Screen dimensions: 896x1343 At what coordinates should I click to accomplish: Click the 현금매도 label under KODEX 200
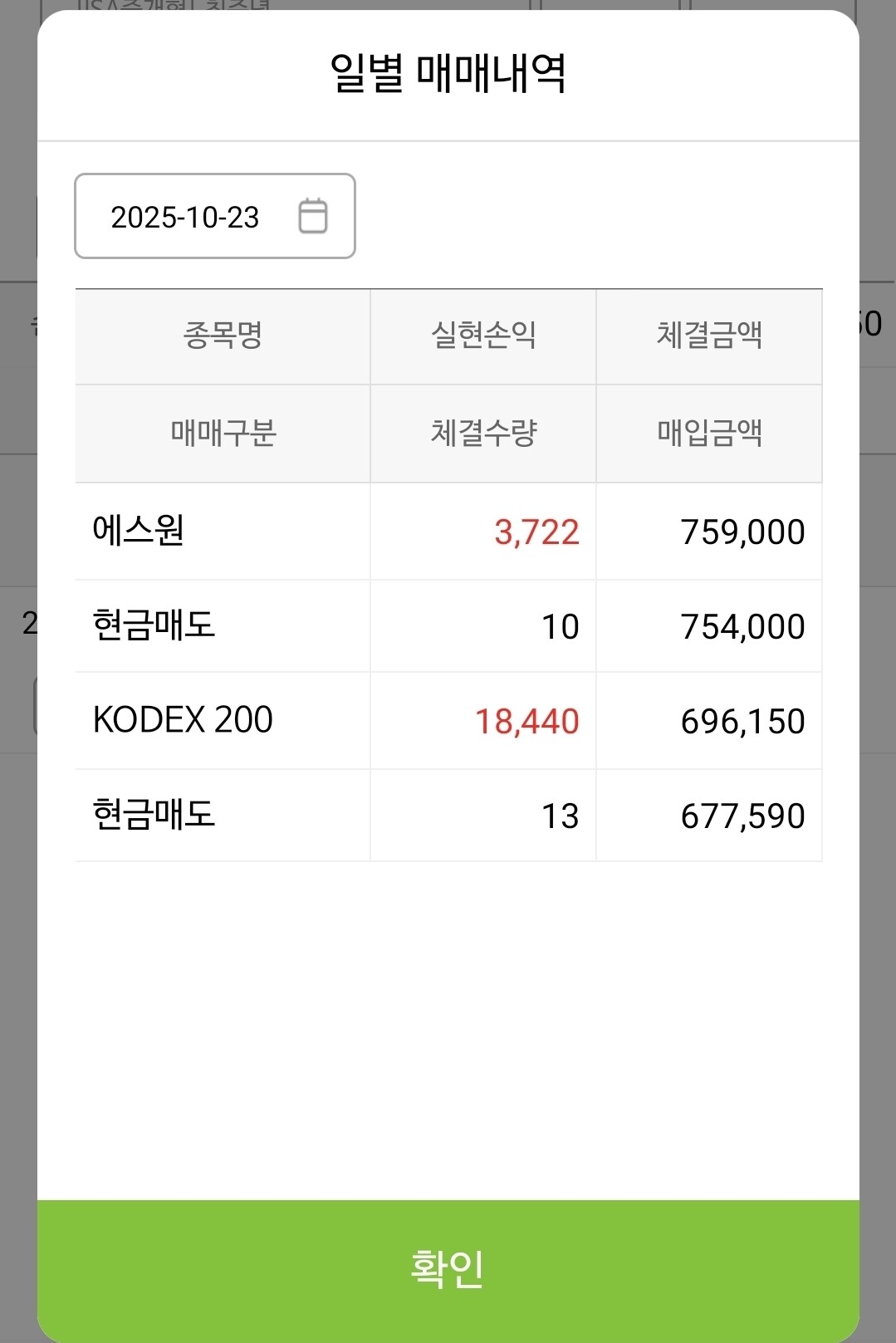coord(154,815)
